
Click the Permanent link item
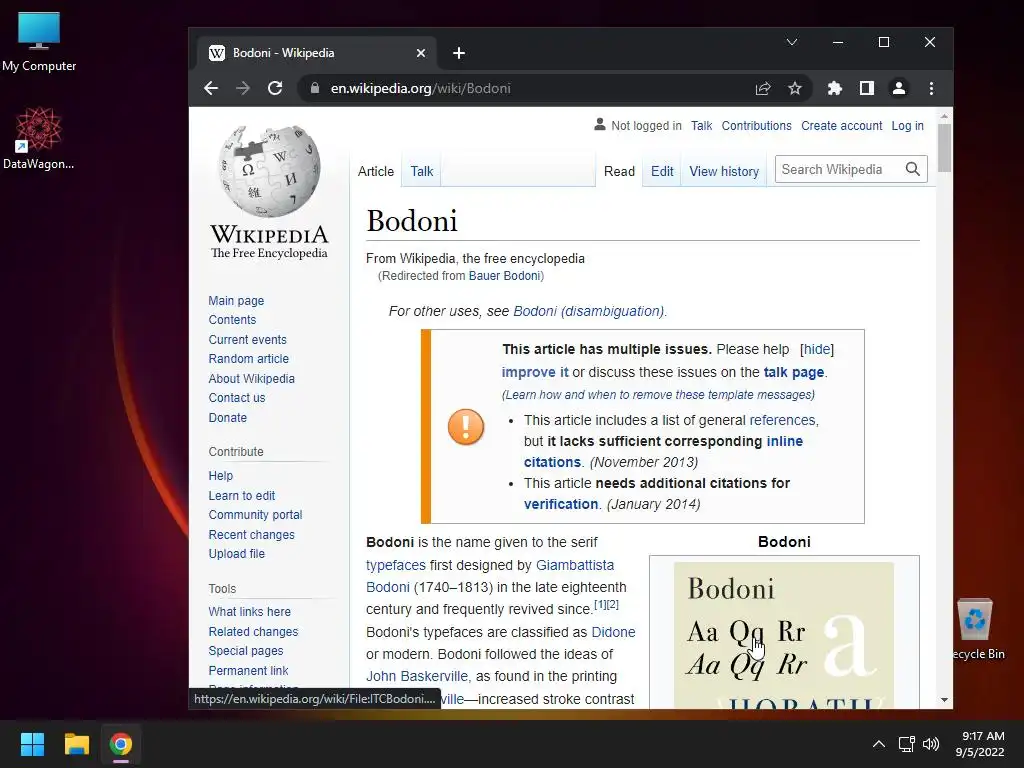(248, 670)
